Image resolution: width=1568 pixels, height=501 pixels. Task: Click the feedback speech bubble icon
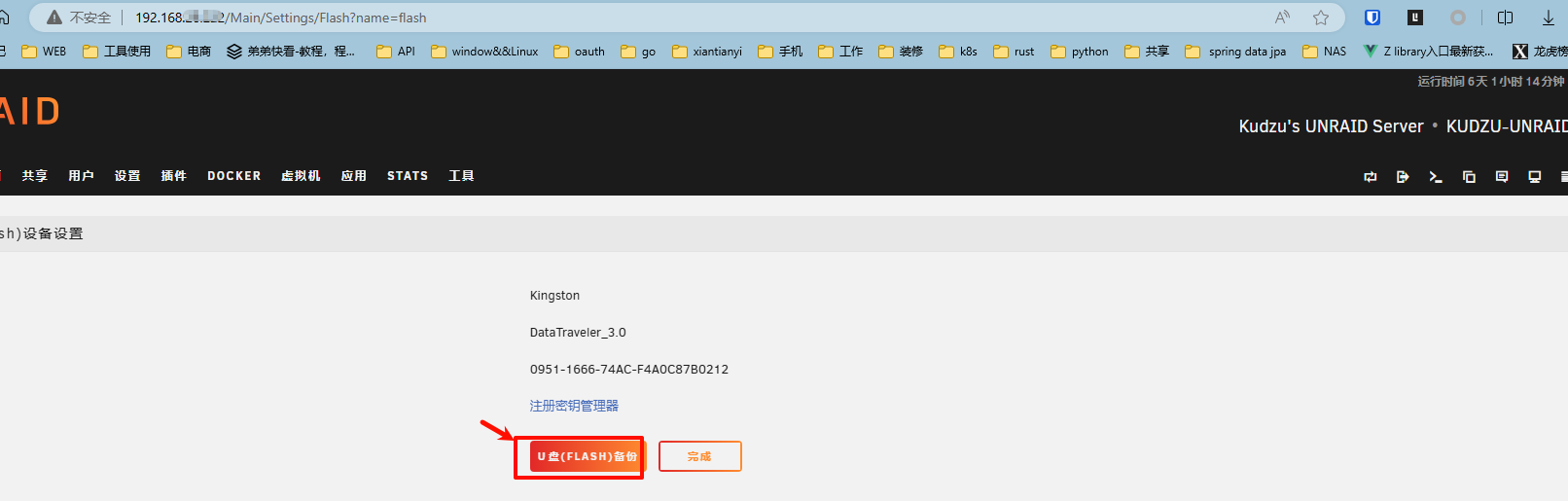[x=1502, y=176]
